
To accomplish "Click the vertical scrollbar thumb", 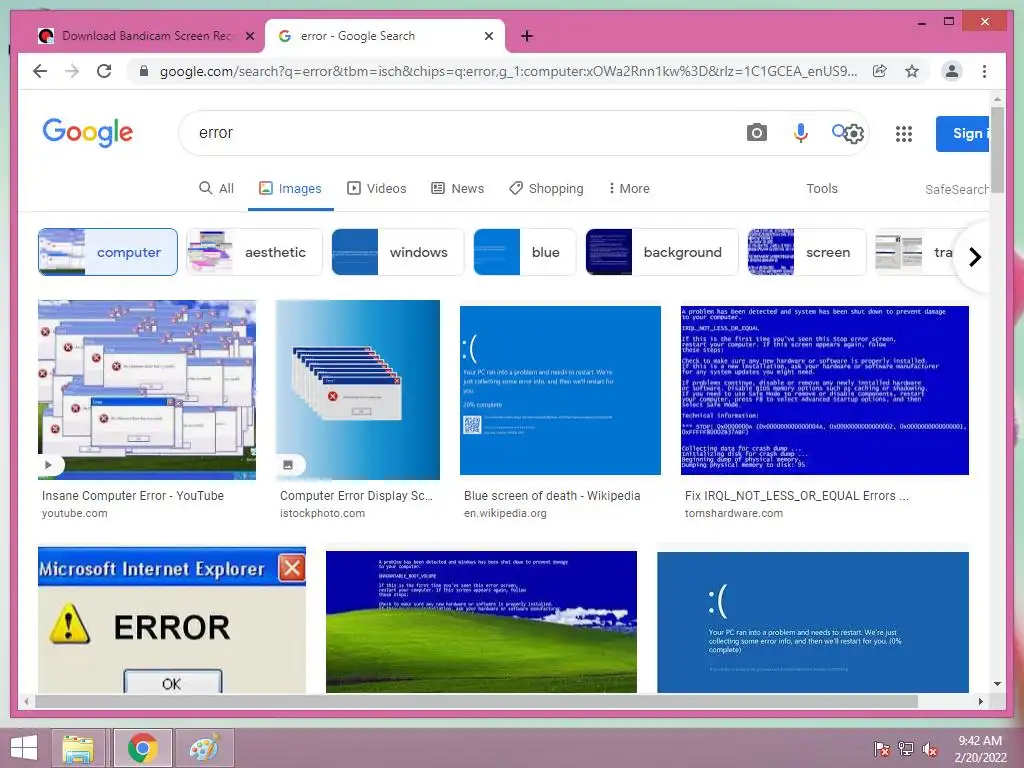I will click(997, 149).
